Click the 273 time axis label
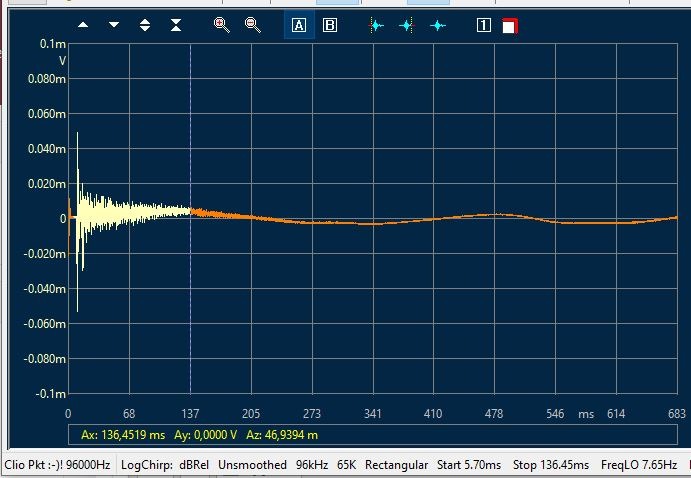 (x=312, y=414)
